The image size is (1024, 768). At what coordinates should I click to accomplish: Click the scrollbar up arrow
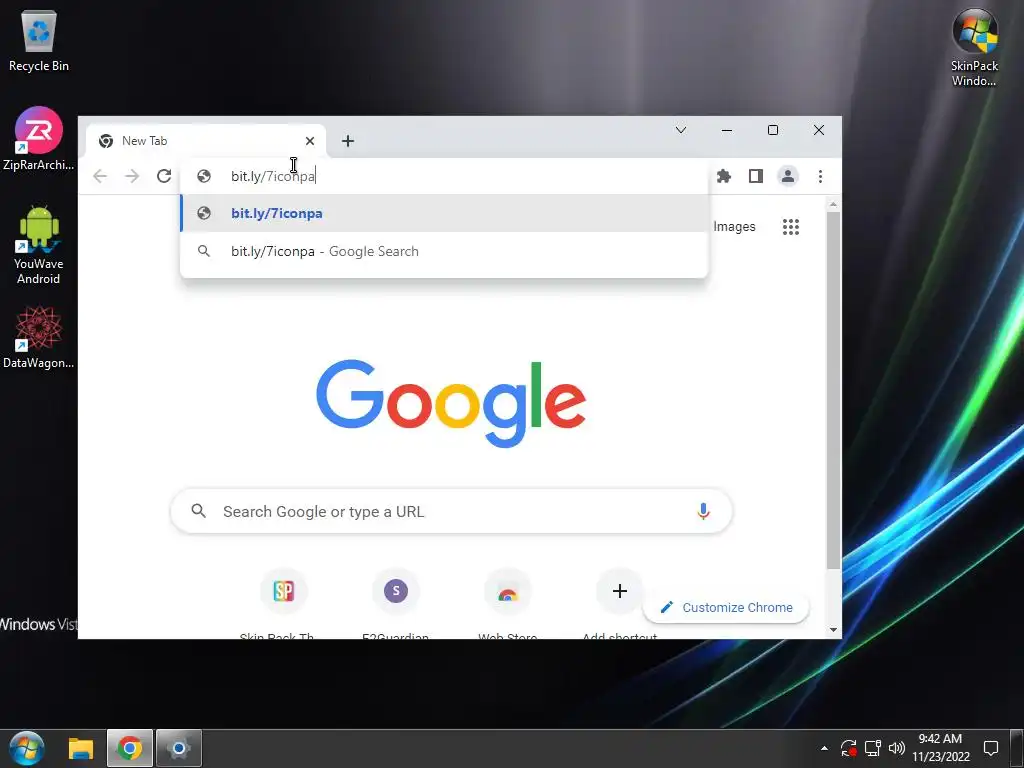click(x=833, y=204)
